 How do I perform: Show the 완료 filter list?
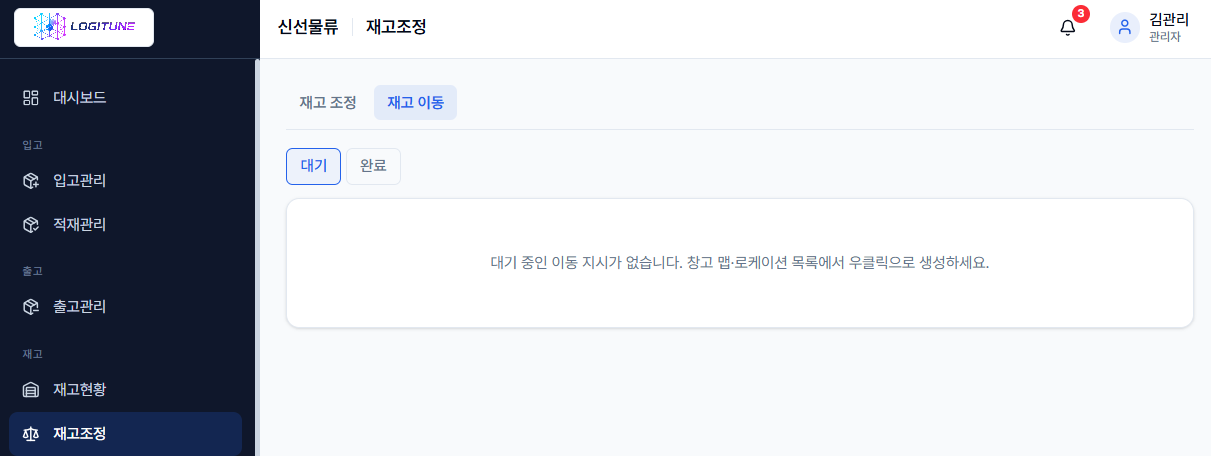click(x=373, y=166)
